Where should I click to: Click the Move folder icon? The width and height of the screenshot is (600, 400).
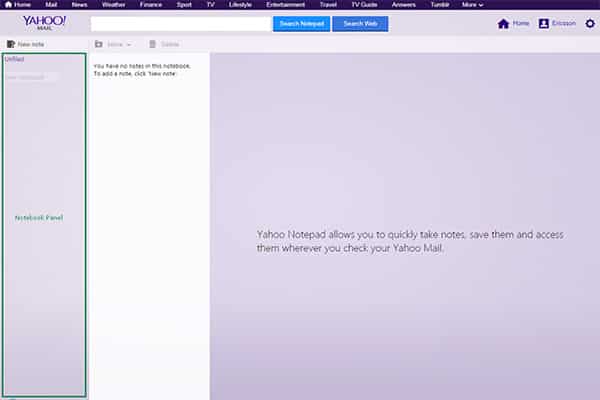99,44
